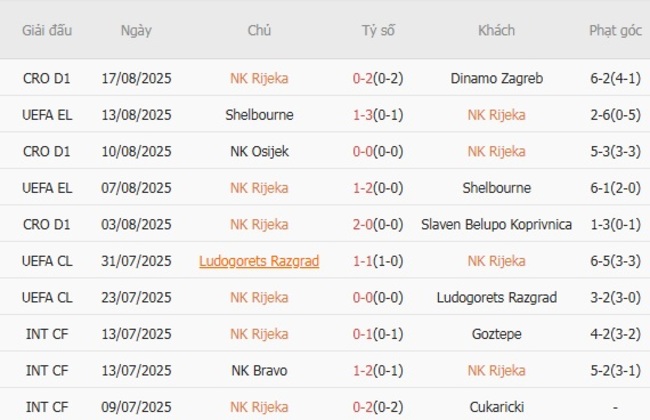650x420 pixels.
Task: Click the Giải đấu column header
Action: [47, 30]
